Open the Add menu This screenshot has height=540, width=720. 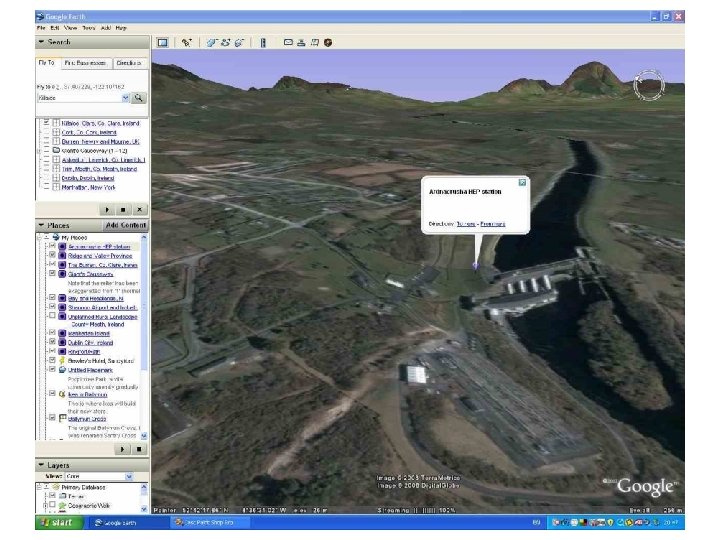coord(106,28)
